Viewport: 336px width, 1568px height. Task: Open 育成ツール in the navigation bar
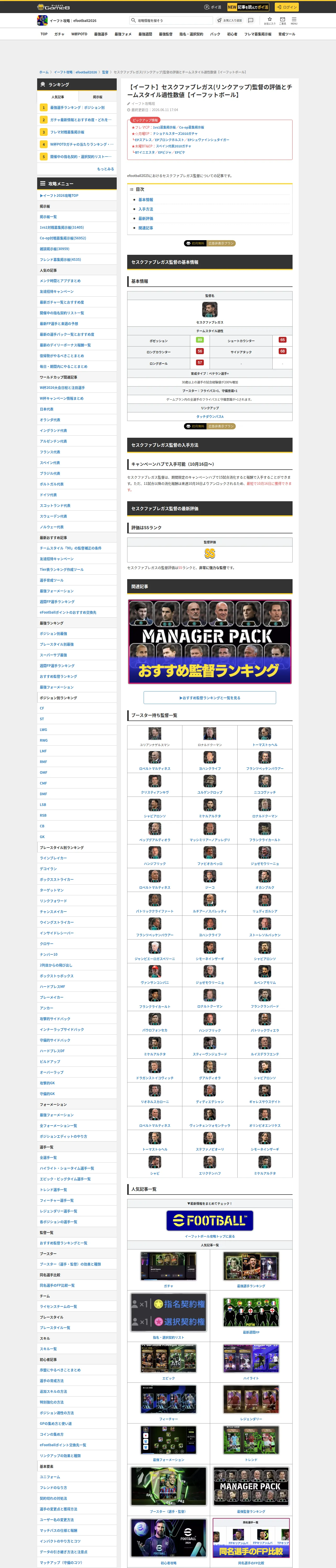[287, 34]
